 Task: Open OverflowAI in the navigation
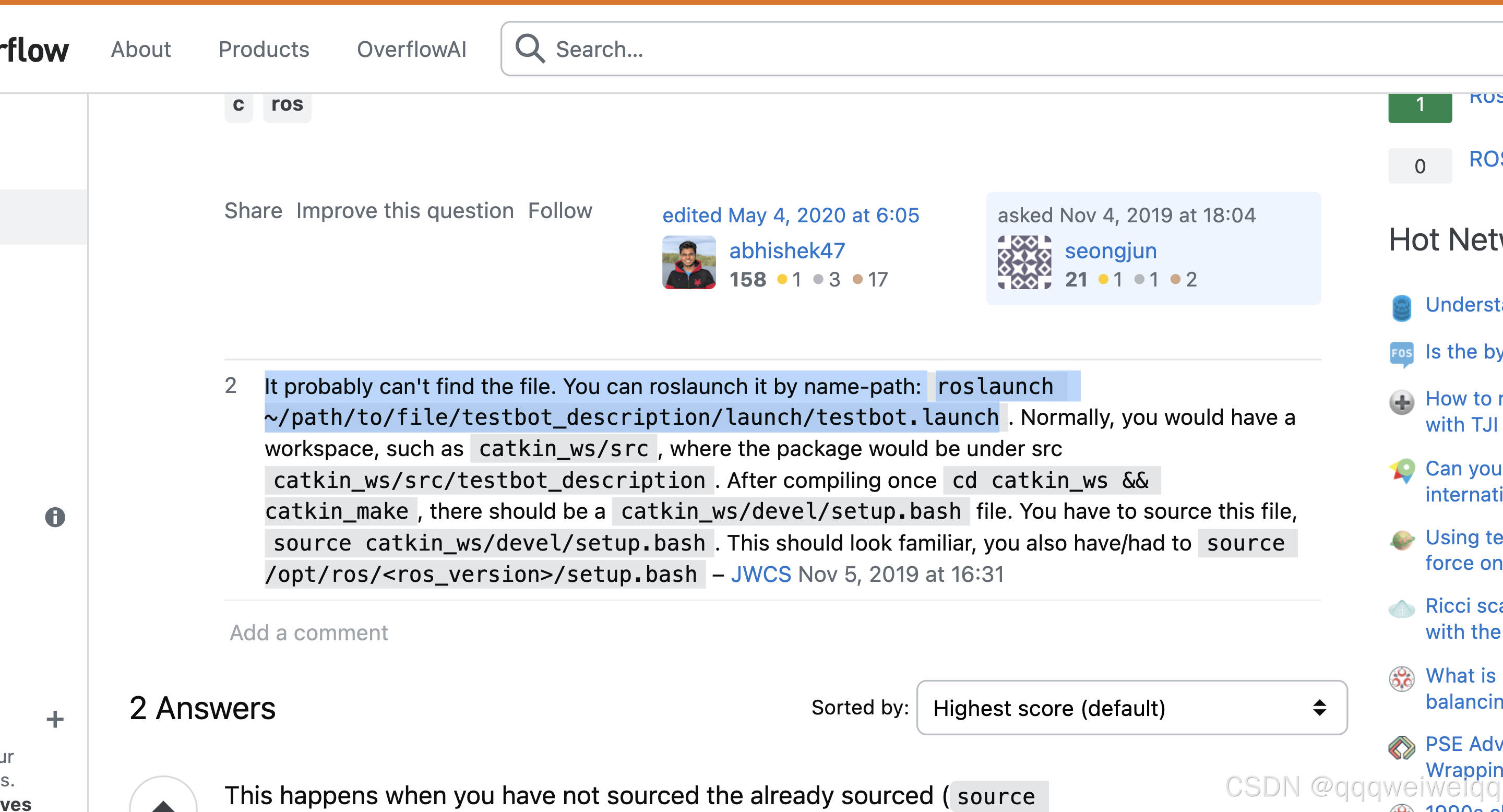pos(411,49)
